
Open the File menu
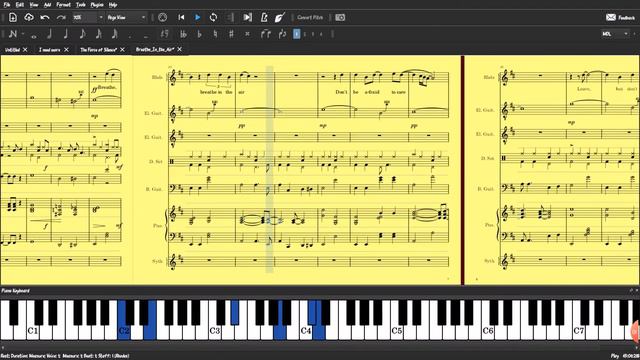click(x=7, y=5)
